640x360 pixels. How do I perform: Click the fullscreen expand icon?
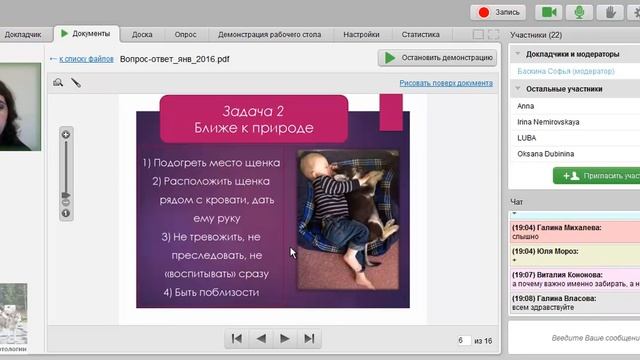493,35
